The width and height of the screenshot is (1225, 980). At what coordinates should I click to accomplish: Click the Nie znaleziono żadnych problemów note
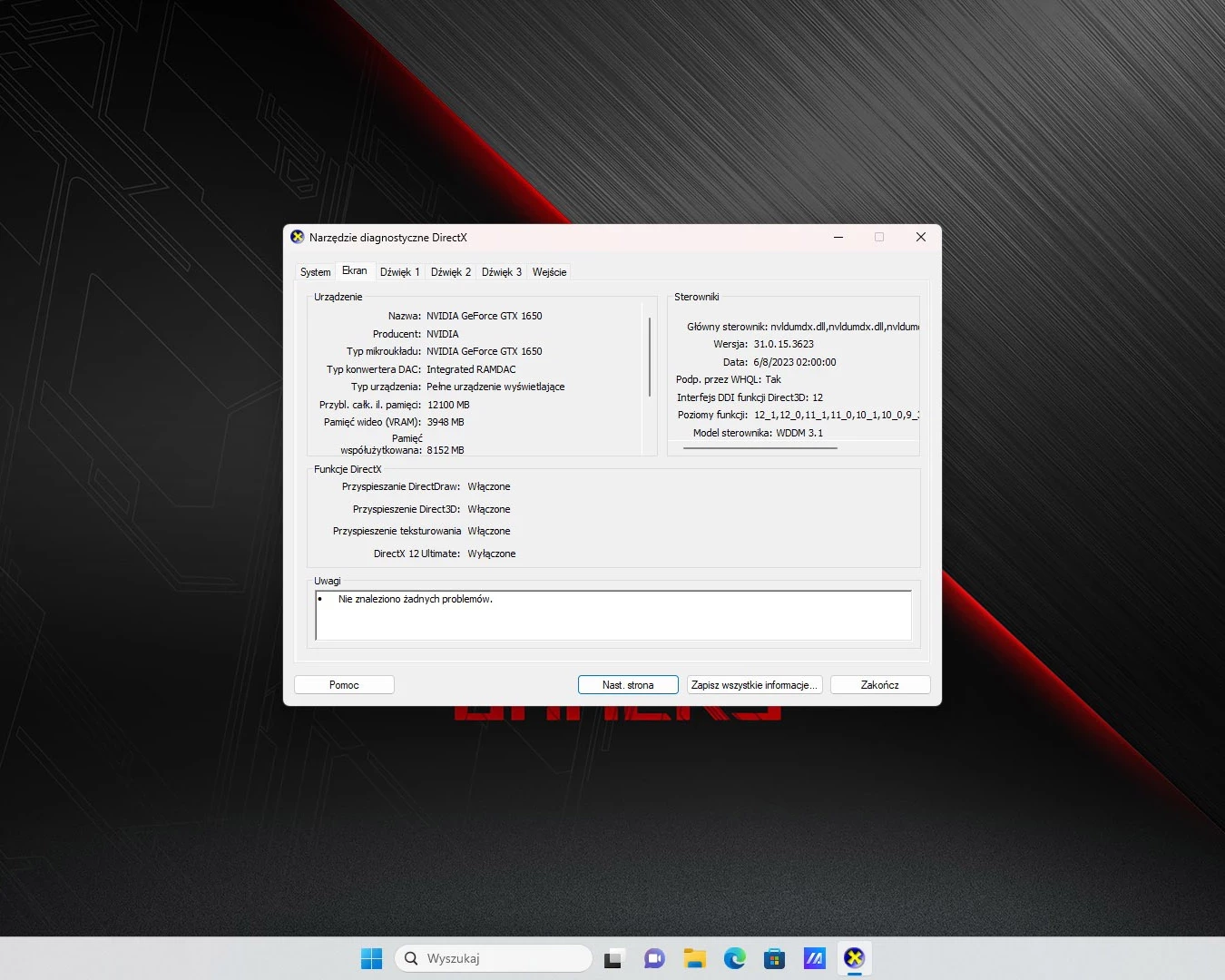(x=416, y=600)
